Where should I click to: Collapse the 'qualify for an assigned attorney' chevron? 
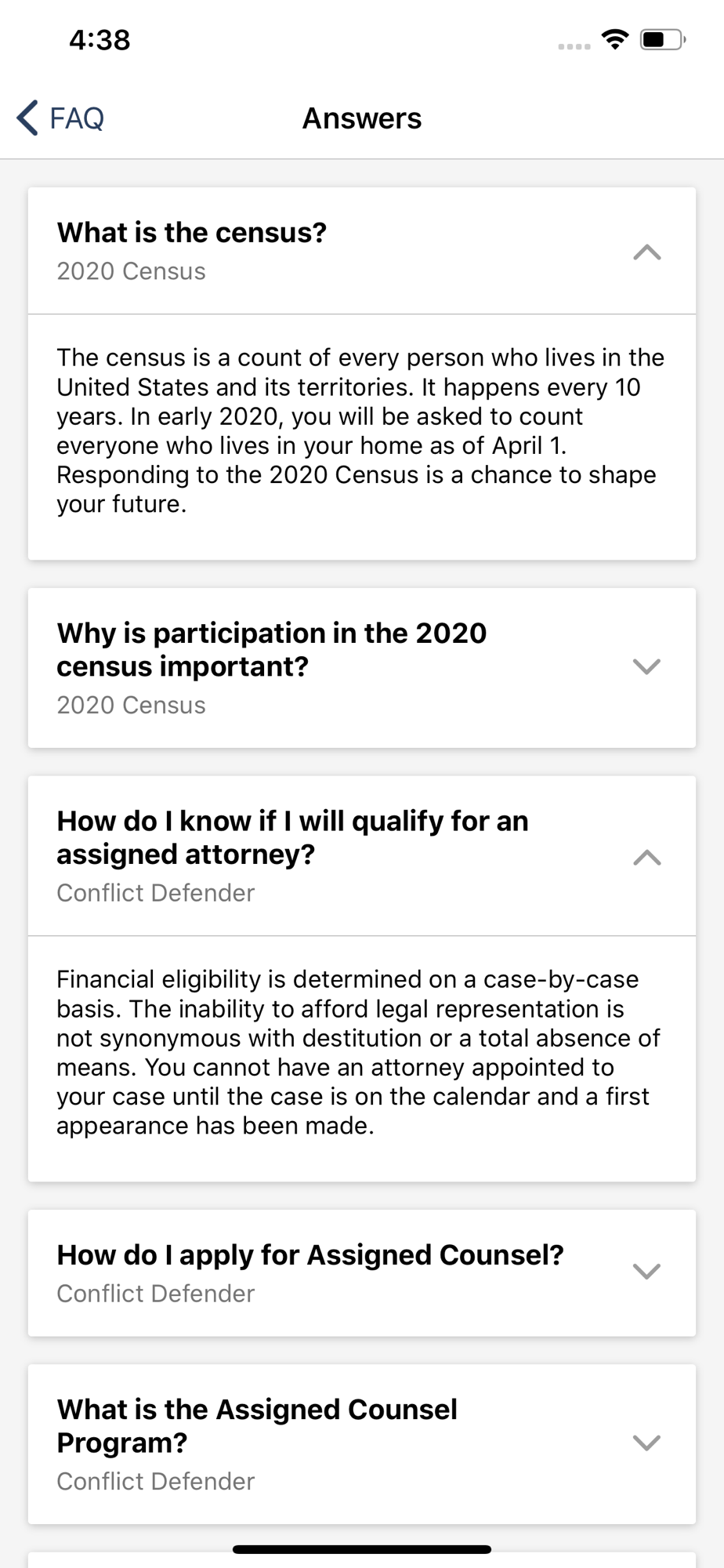point(646,858)
